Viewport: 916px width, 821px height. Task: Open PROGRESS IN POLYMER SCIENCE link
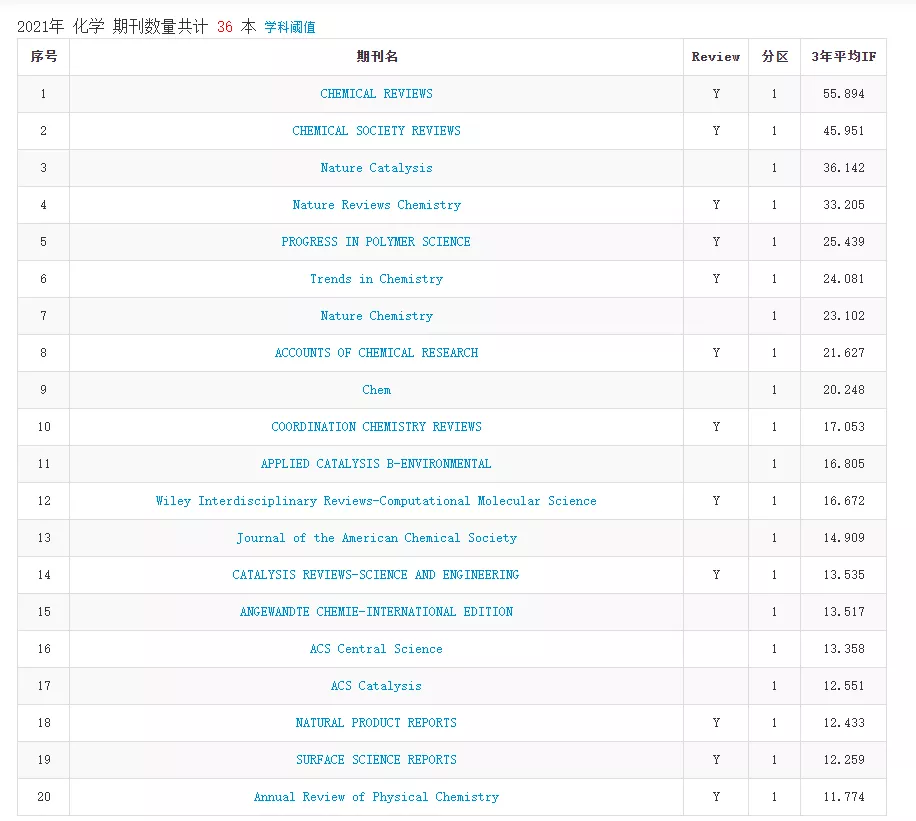376,242
